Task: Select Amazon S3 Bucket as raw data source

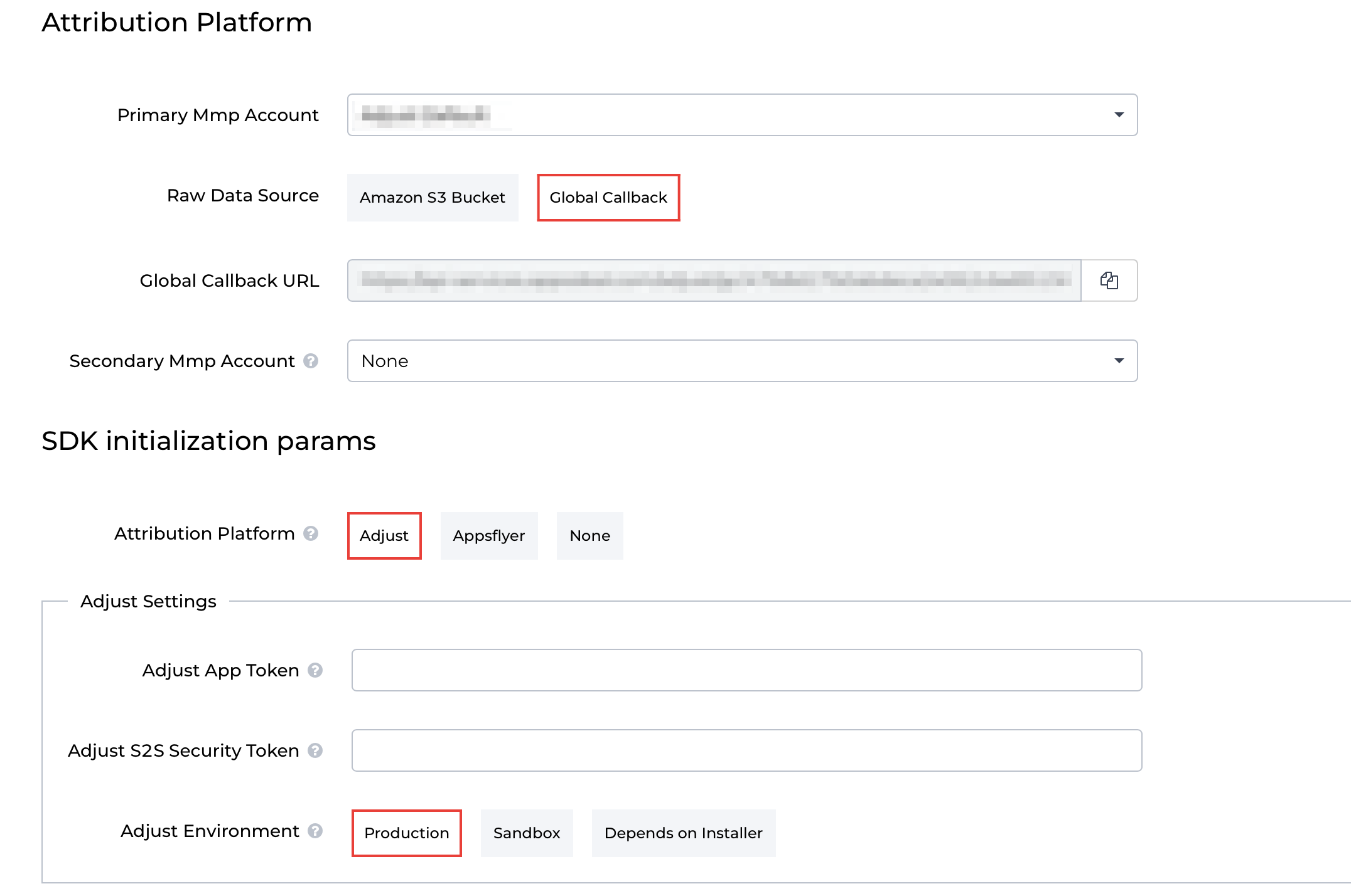Action: pos(432,198)
